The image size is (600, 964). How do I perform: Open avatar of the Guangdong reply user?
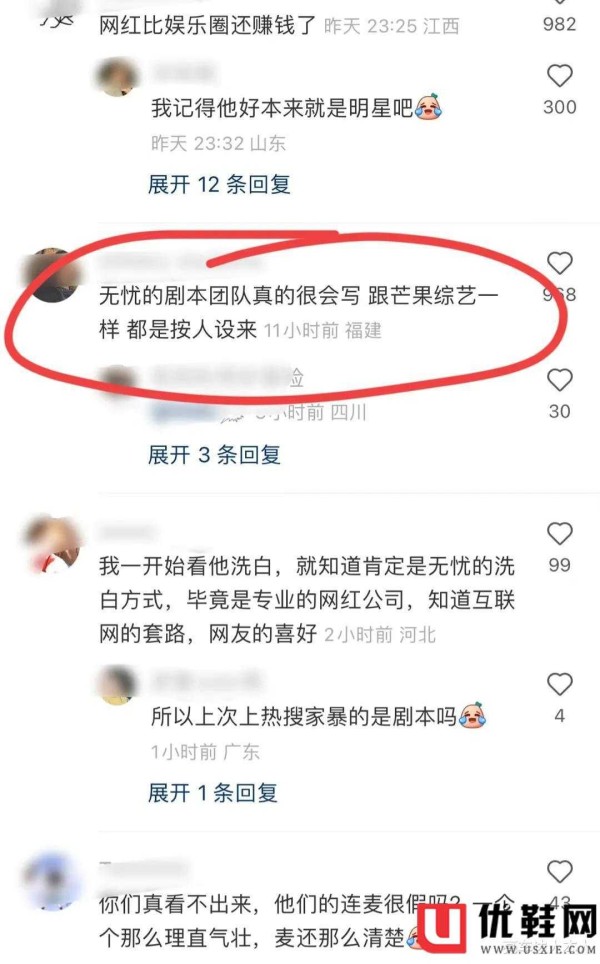(117, 684)
